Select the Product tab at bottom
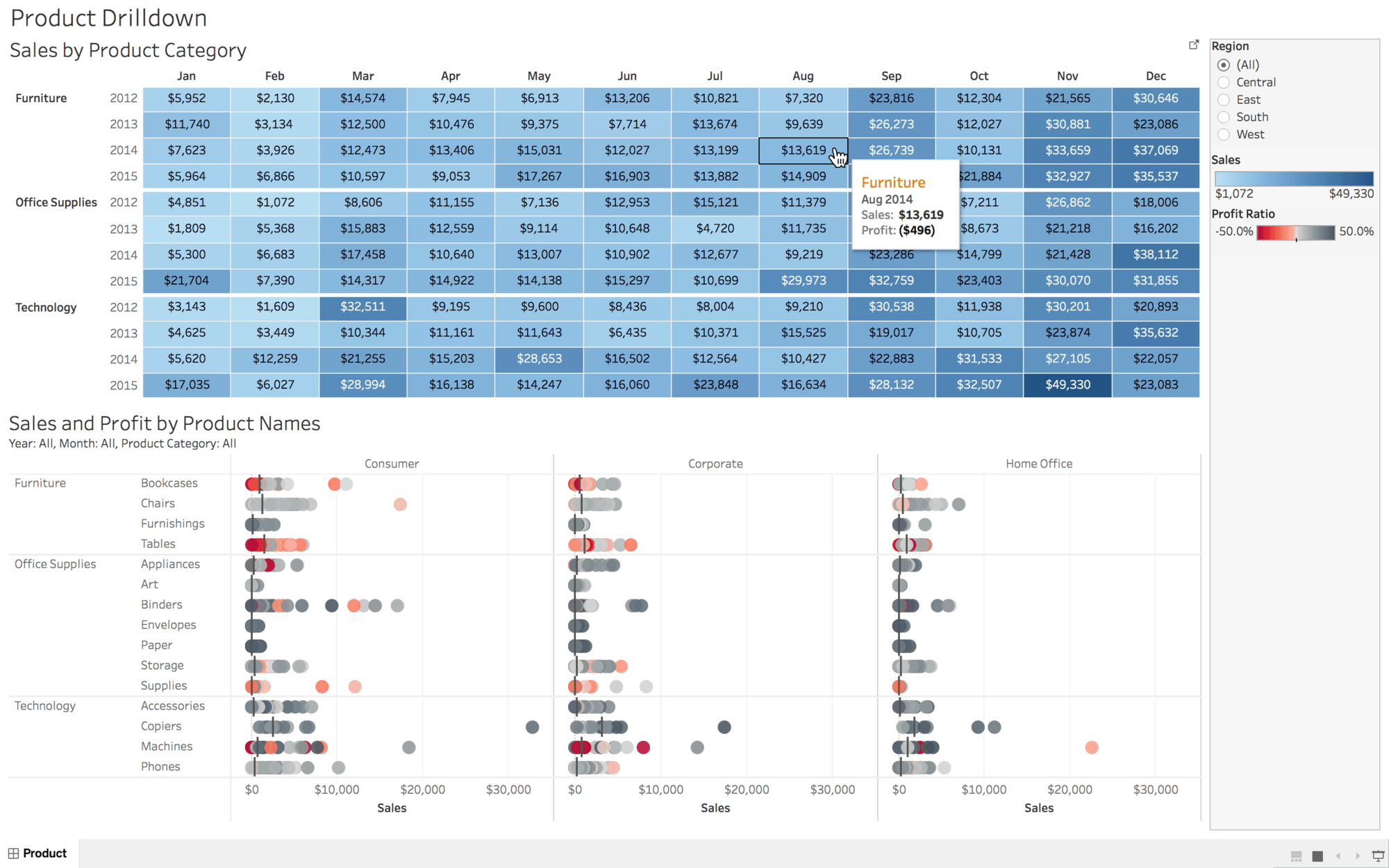The image size is (1389, 868). [x=45, y=852]
